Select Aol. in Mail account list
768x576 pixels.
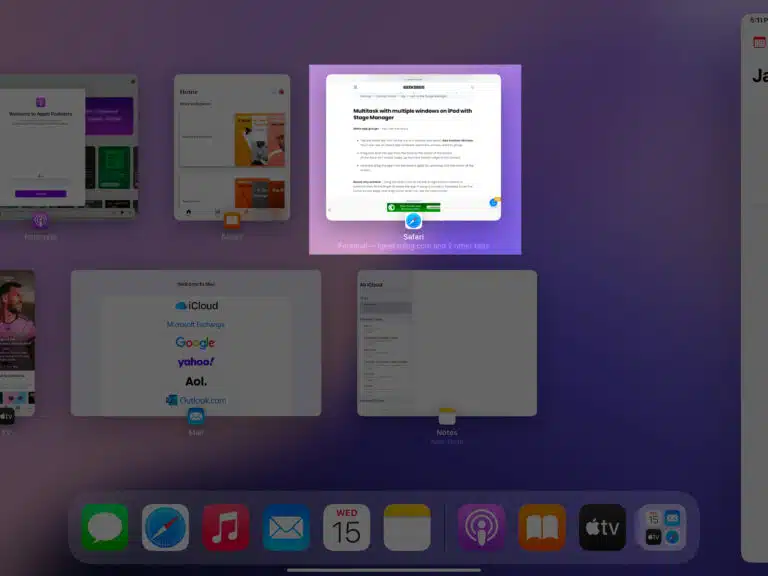click(196, 381)
